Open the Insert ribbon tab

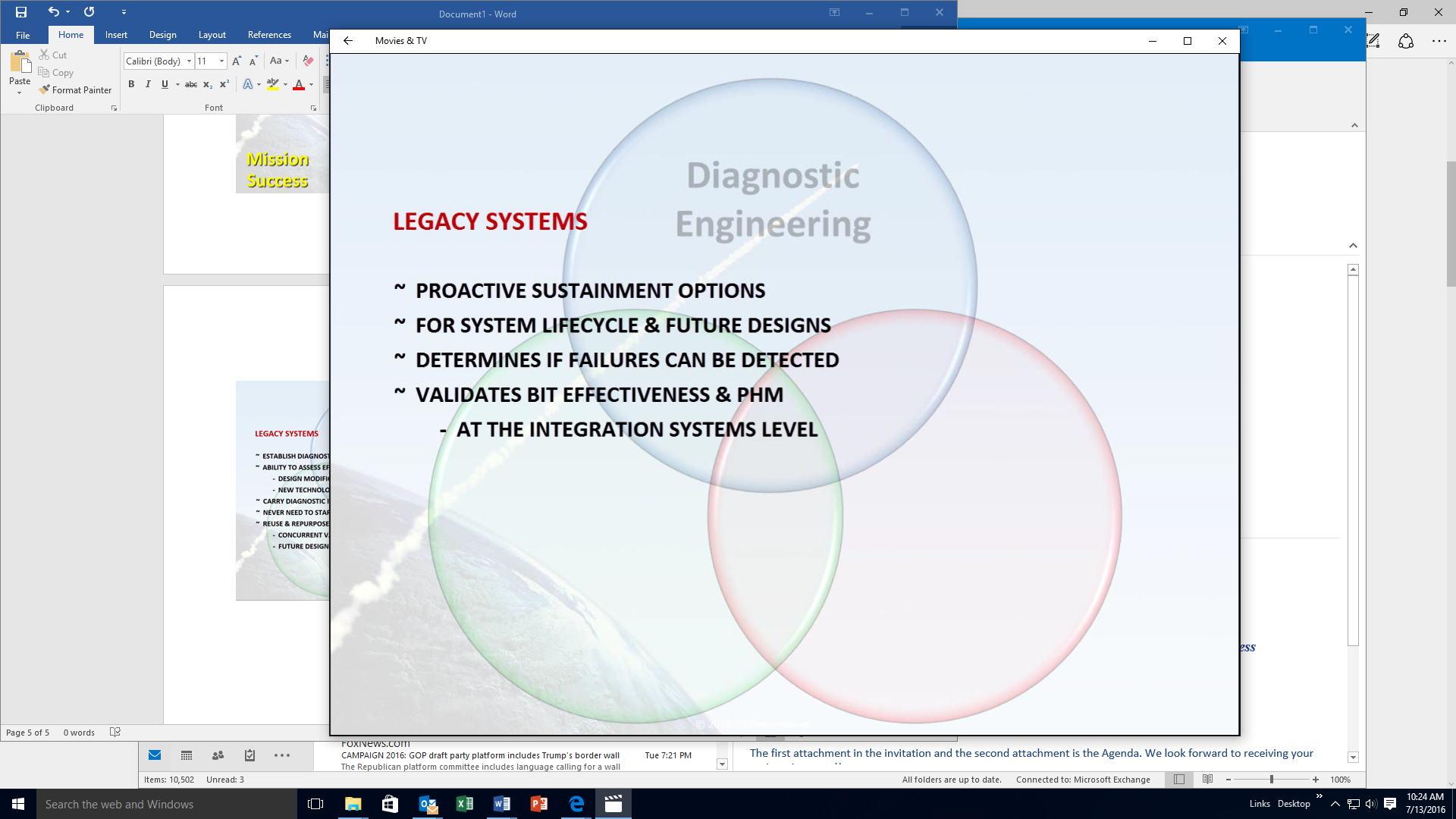(116, 35)
